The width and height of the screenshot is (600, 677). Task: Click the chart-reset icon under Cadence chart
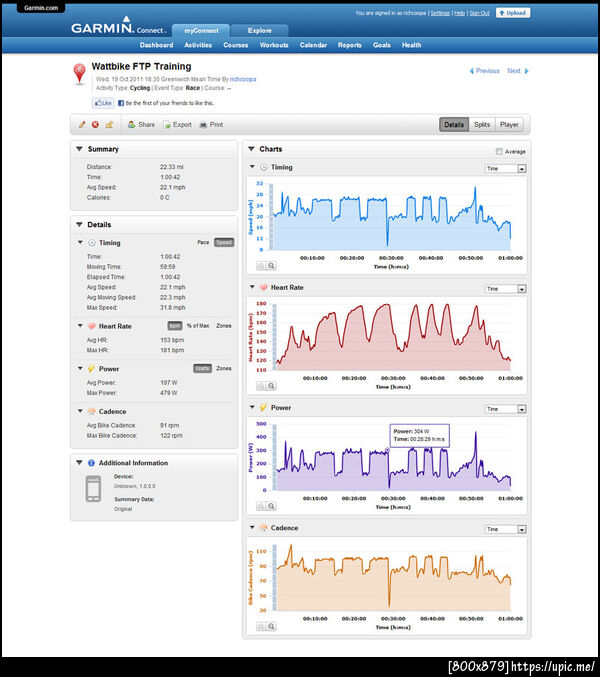[x=261, y=626]
